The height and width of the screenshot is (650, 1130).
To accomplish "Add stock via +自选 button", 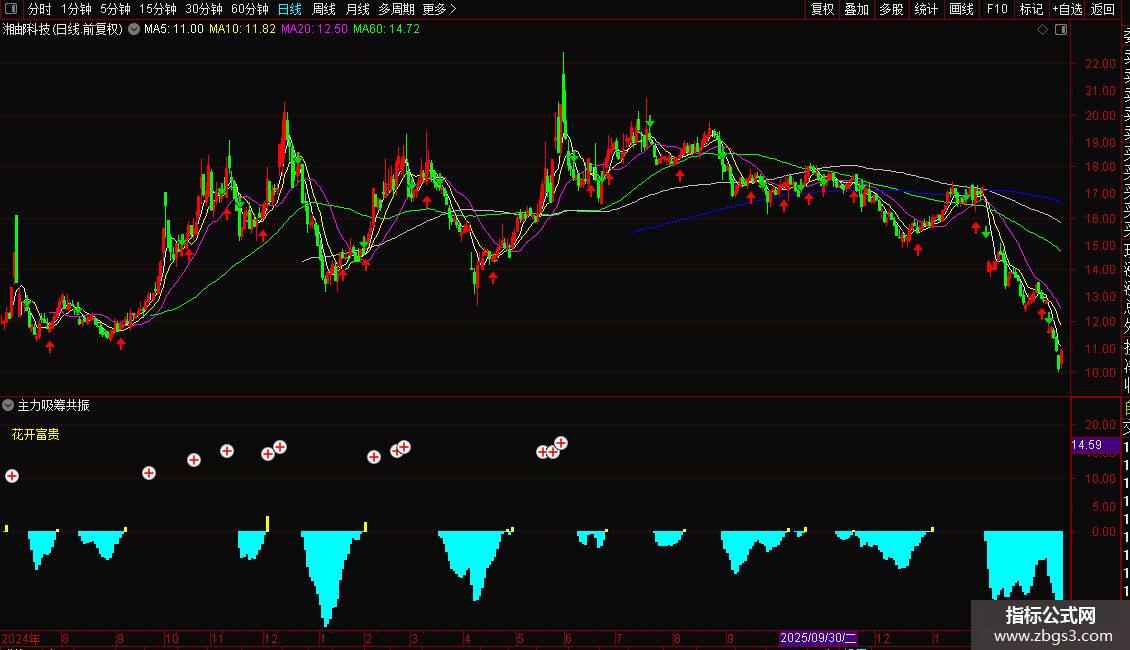I will pos(1067,9).
